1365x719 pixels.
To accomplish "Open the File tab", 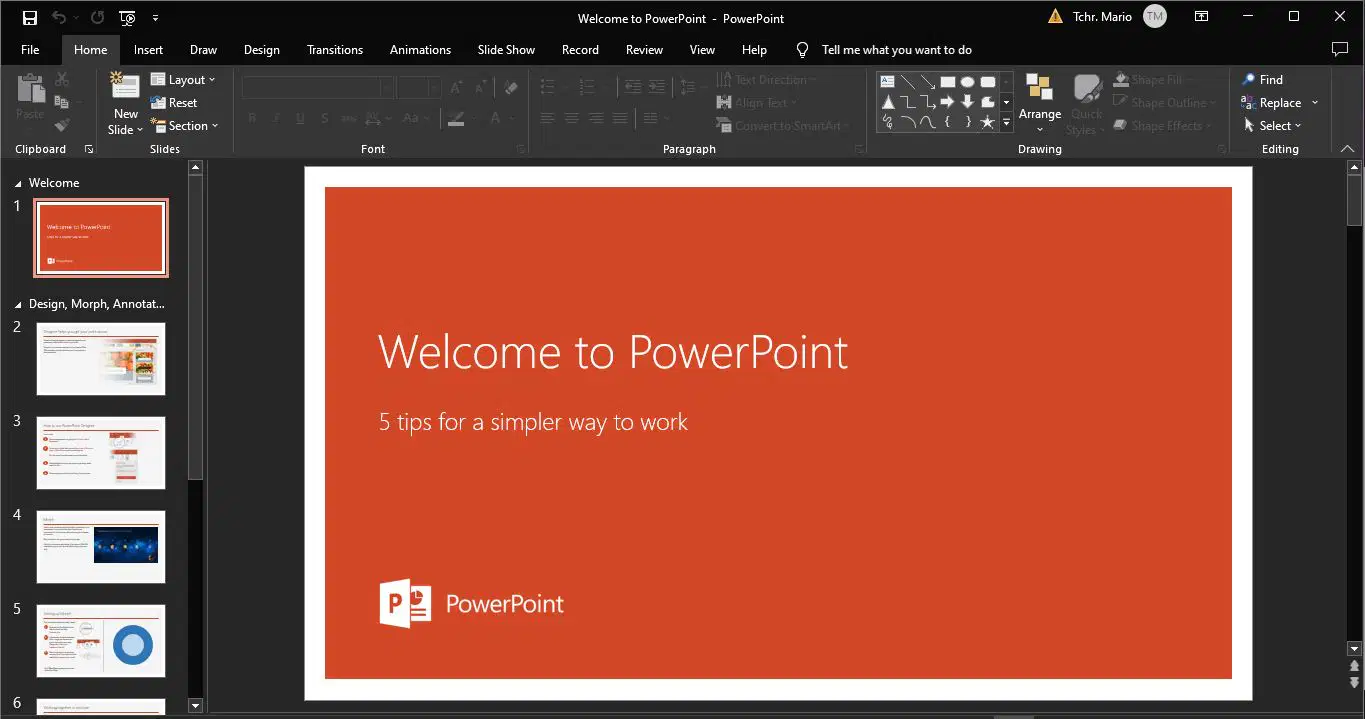I will (x=30, y=49).
